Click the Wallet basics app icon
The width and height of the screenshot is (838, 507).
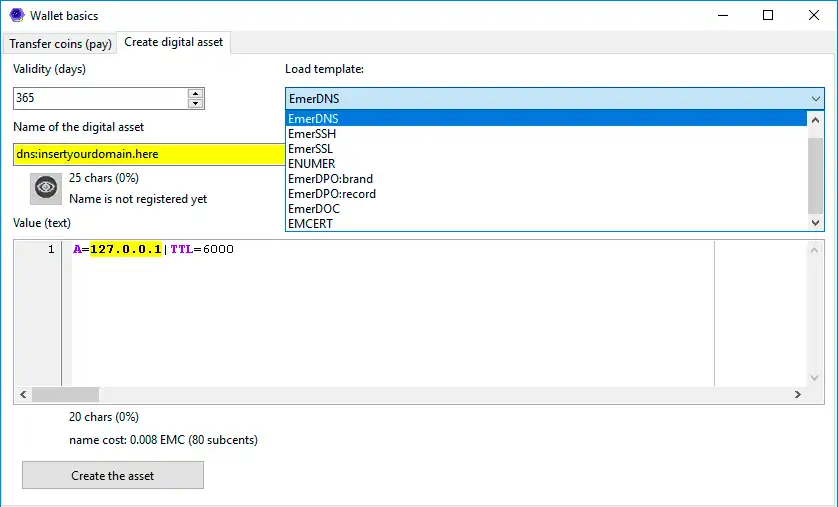coord(17,15)
